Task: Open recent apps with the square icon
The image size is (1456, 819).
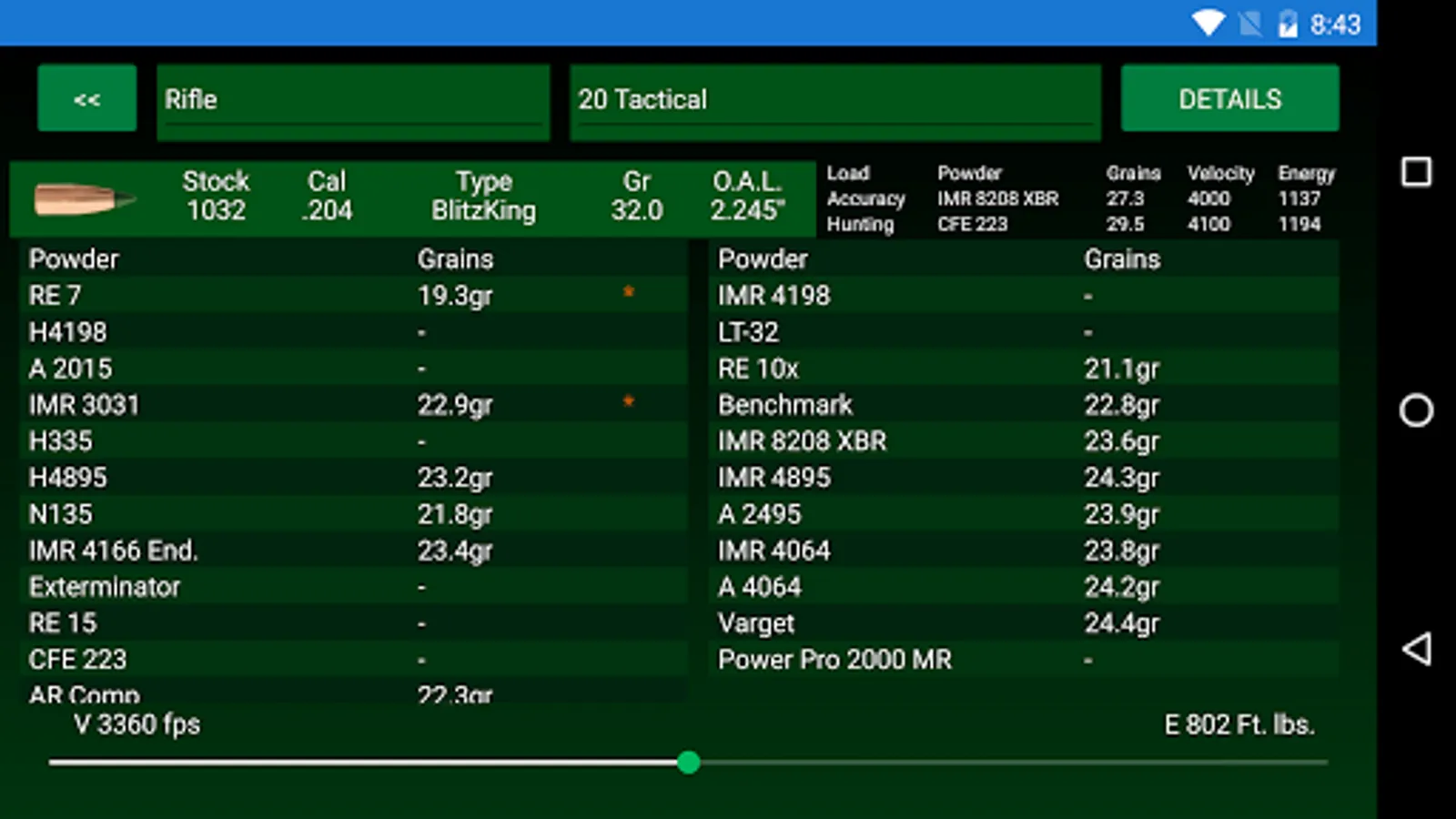Action: tap(1416, 172)
